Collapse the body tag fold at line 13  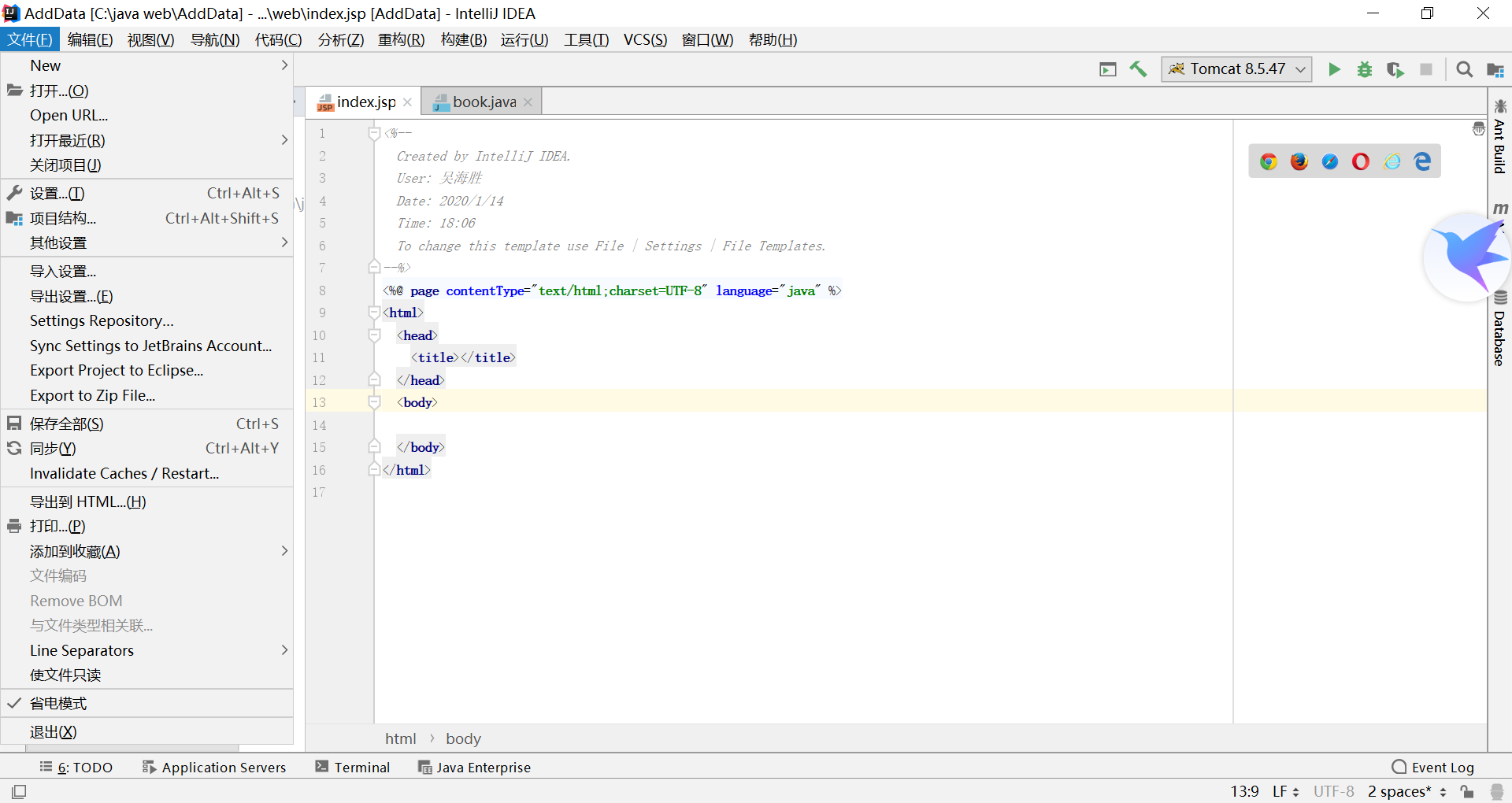pyautogui.click(x=374, y=402)
